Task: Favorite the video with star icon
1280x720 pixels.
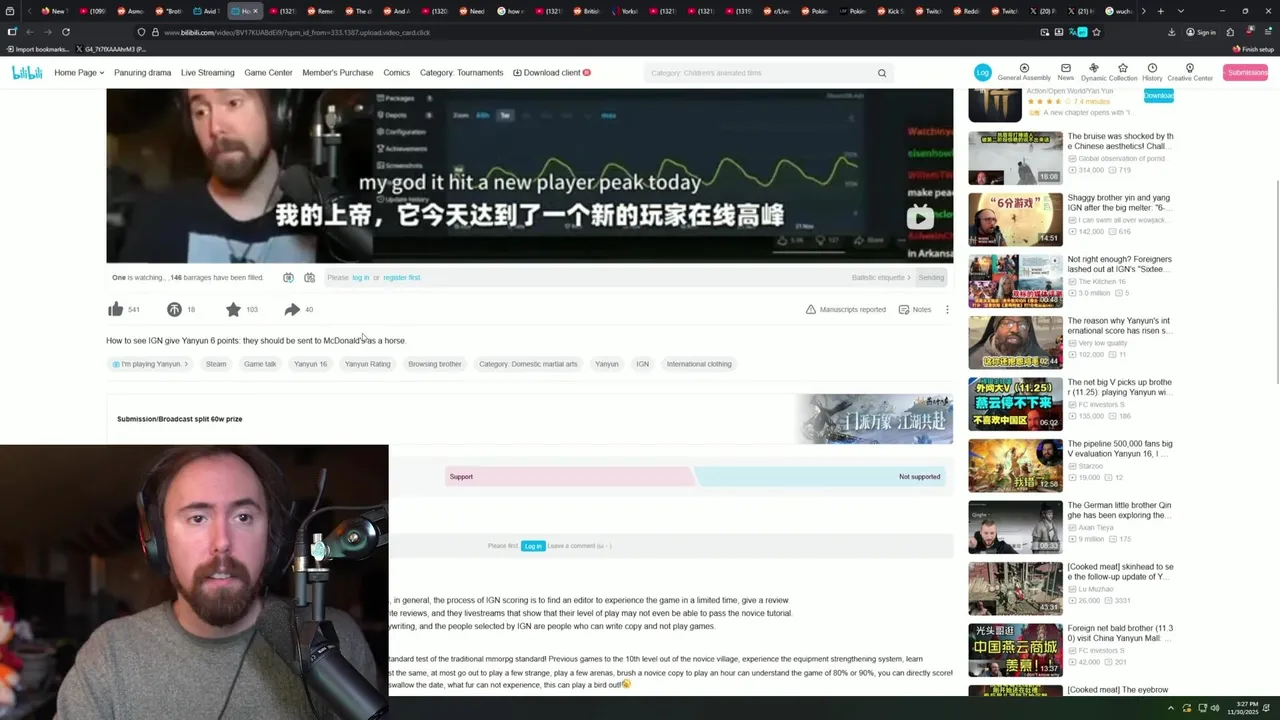Action: pos(233,309)
